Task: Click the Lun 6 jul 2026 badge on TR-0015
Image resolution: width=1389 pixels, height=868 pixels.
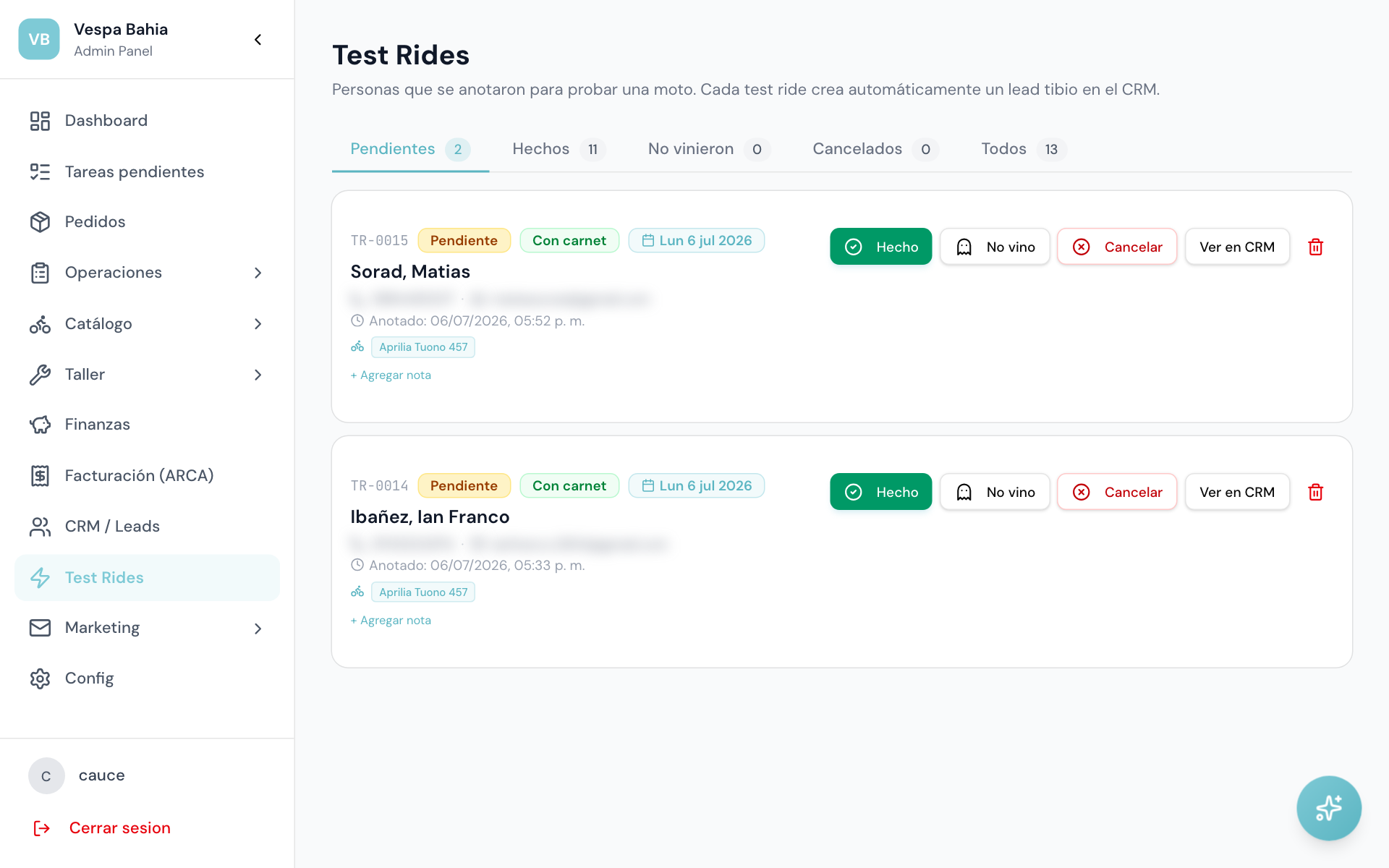Action: click(697, 240)
